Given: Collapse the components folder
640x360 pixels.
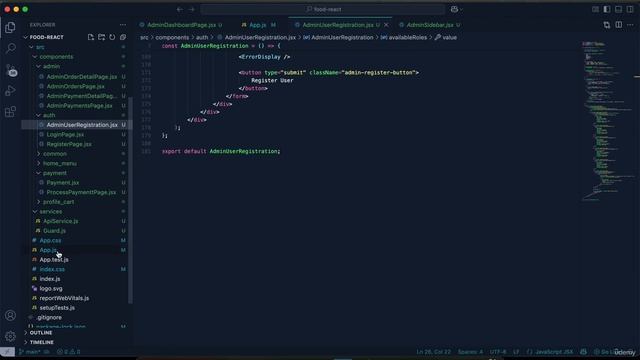Looking at the screenshot, I should click(56, 57).
